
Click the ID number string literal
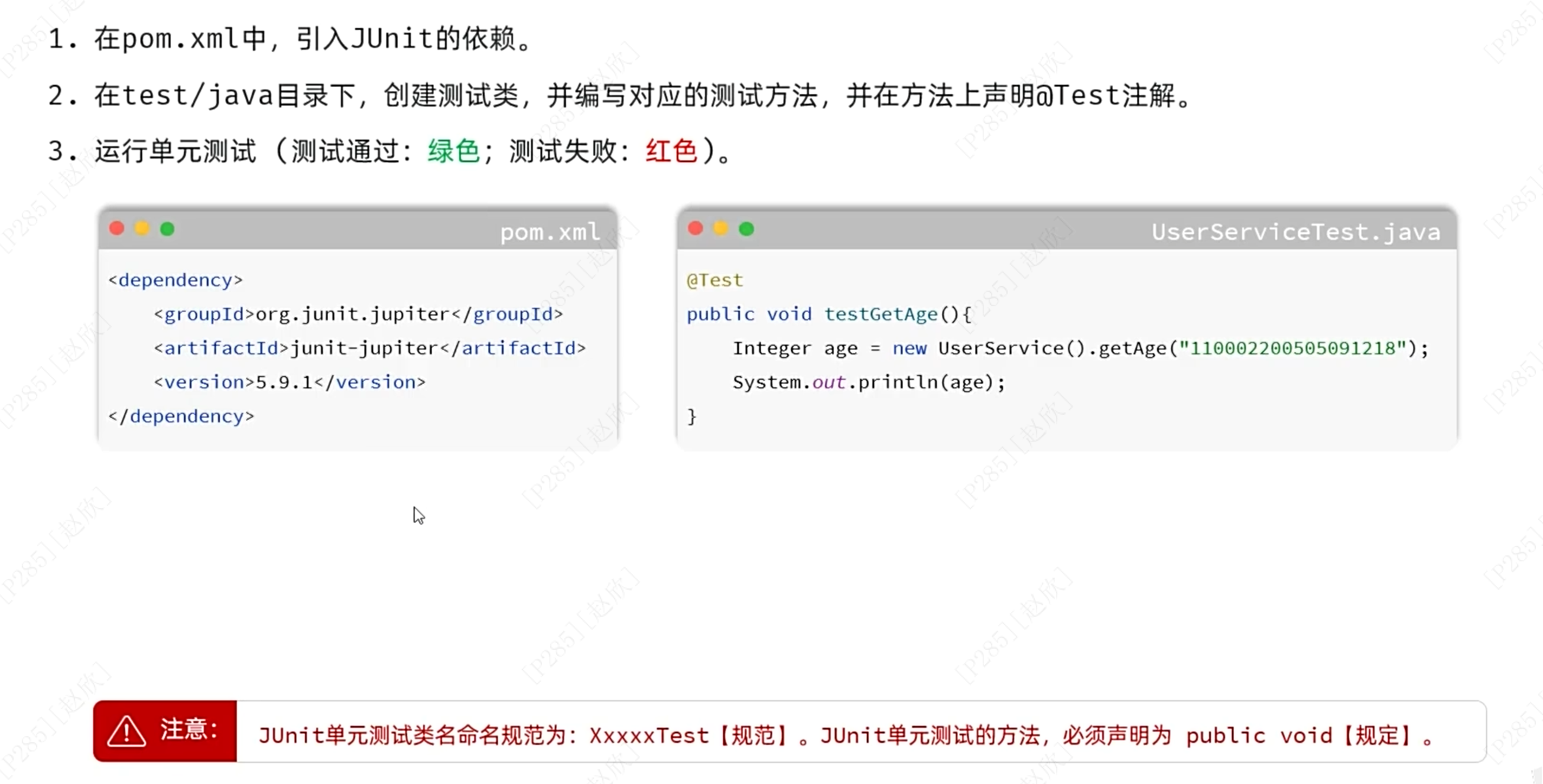(1292, 348)
